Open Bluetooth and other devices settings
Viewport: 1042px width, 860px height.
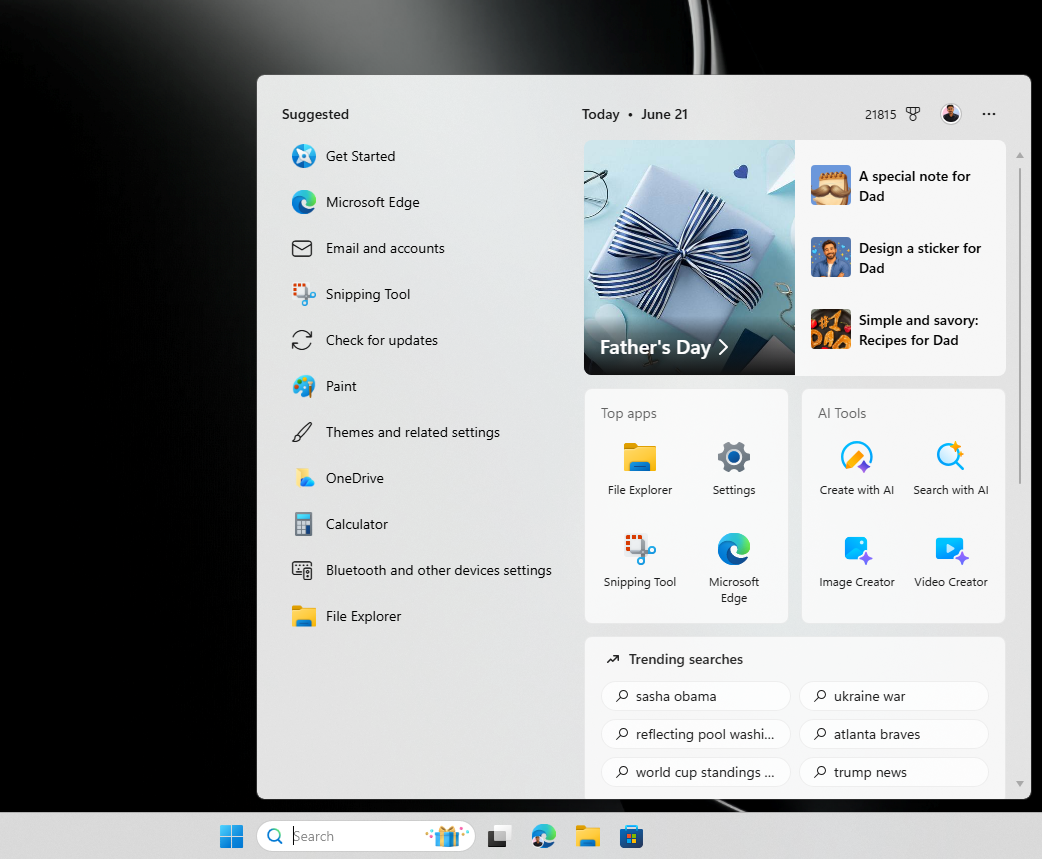[x=420, y=570]
